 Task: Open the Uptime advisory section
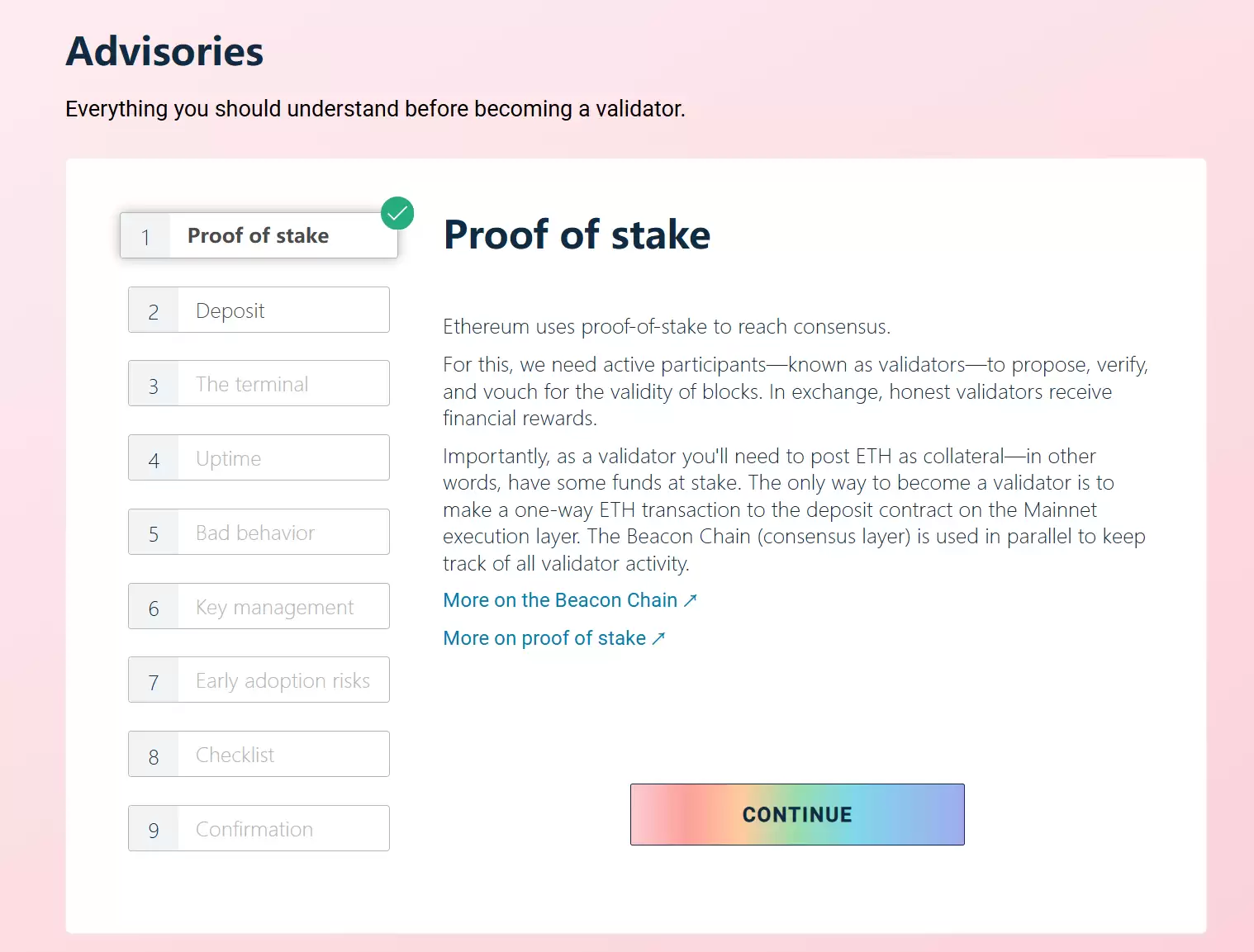[259, 457]
